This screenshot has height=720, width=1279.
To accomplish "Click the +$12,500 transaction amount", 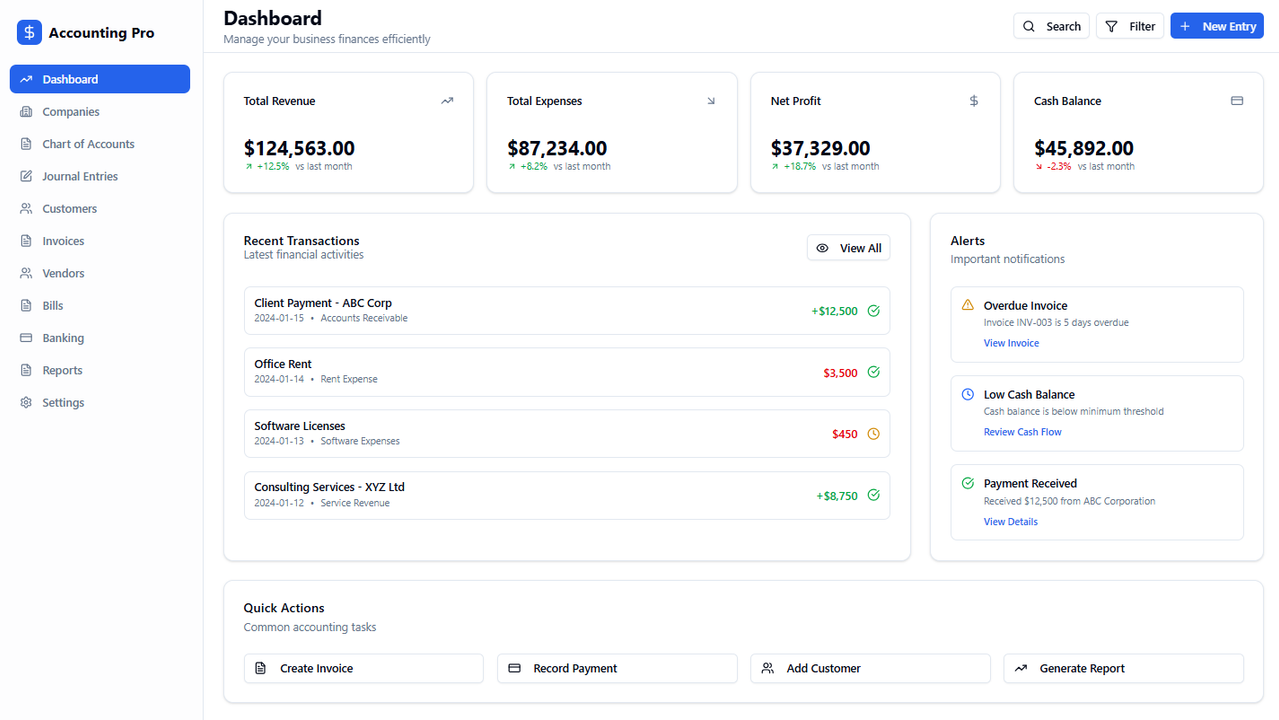I will click(834, 311).
